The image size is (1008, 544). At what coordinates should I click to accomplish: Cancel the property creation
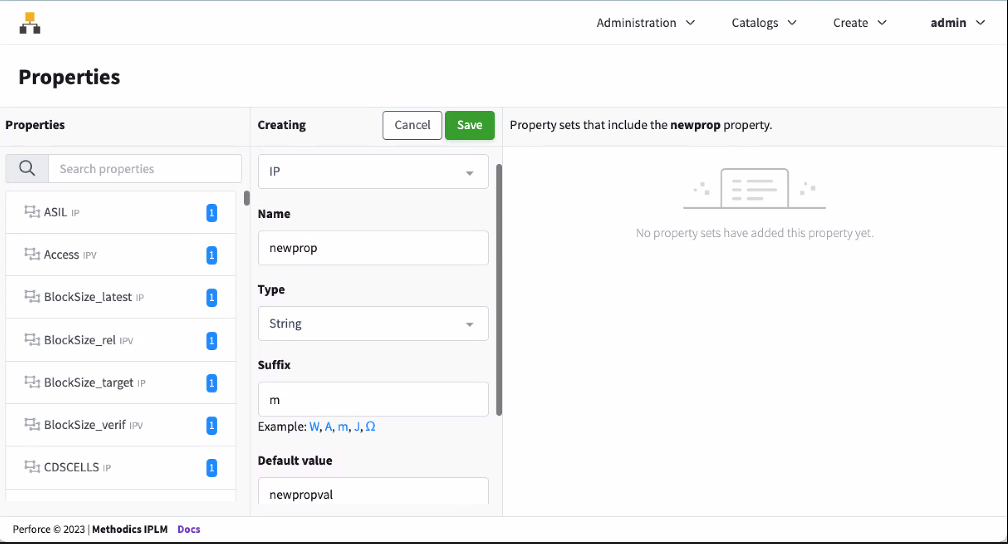click(x=412, y=125)
